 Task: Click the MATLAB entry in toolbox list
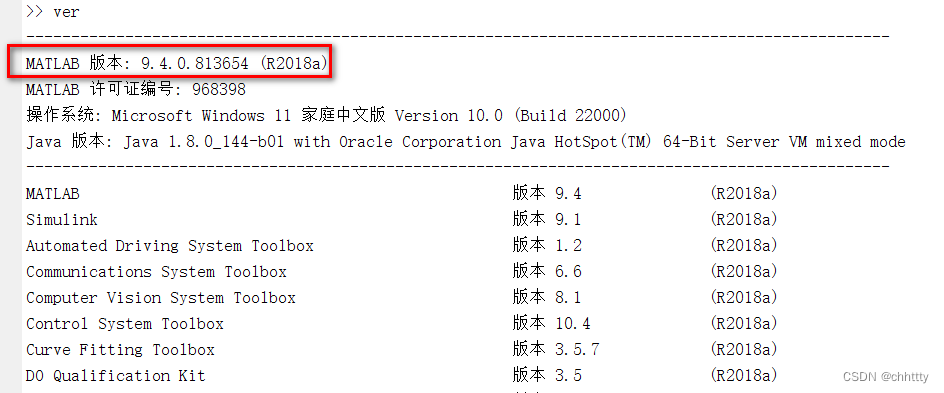pyautogui.click(x=52, y=194)
